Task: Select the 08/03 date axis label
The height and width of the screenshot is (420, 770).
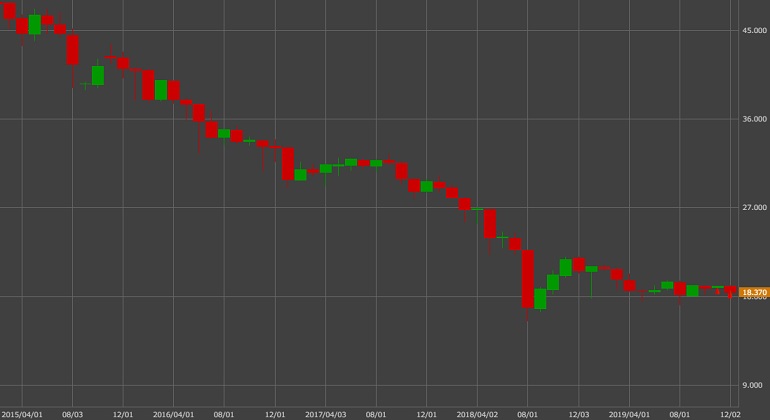Action: [x=72, y=415]
